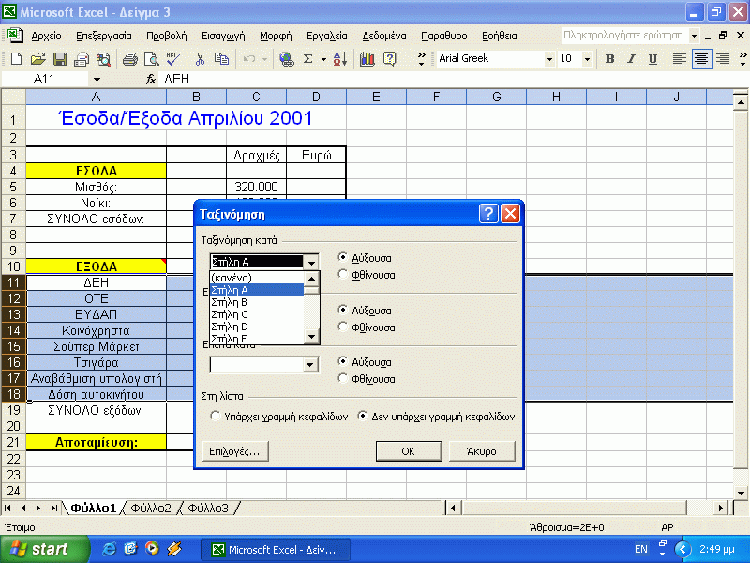Click the Επιλογές... options button
Viewport: 750px width, 563px height.
pos(234,451)
